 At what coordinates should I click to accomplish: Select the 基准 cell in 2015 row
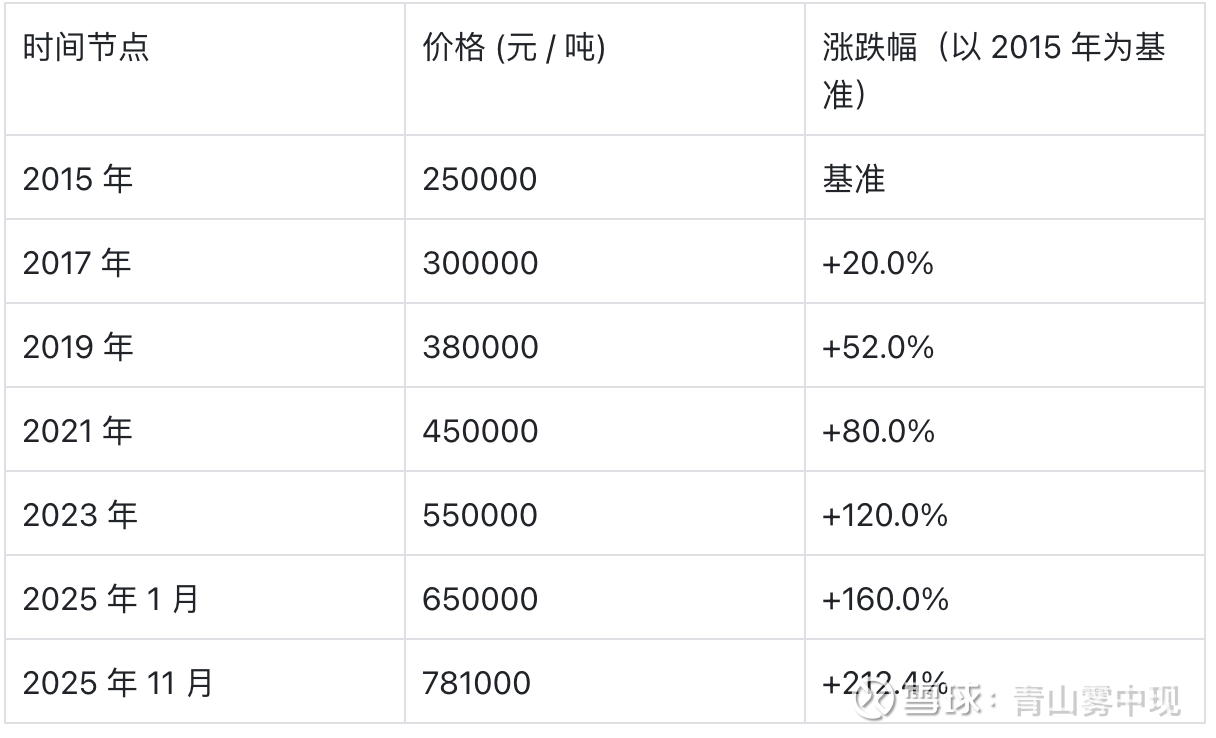pyautogui.click(x=854, y=179)
